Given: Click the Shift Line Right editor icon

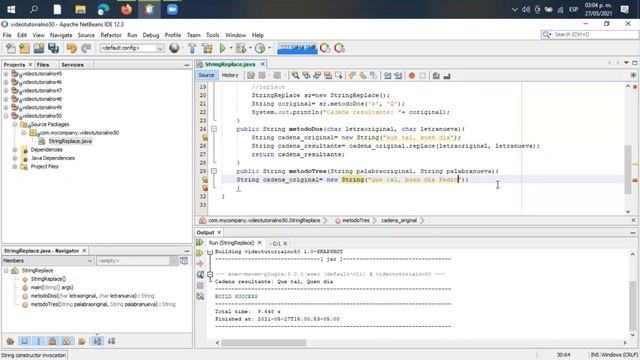Looking at the screenshot, I should (398, 76).
